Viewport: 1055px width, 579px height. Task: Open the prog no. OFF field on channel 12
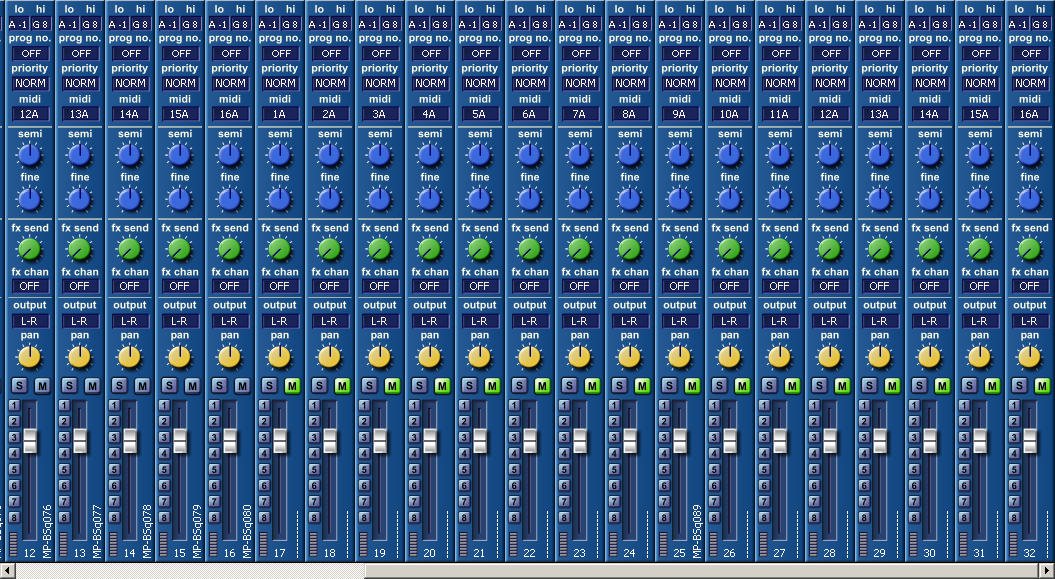[x=30, y=53]
